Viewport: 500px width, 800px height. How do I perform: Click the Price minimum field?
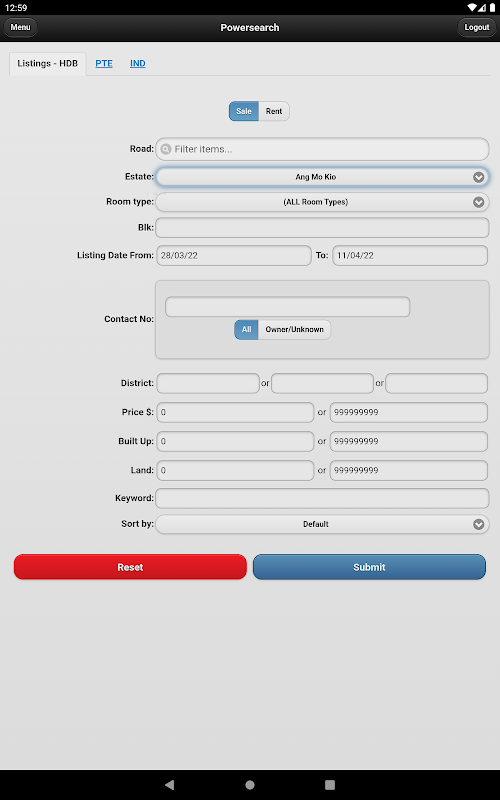point(235,412)
